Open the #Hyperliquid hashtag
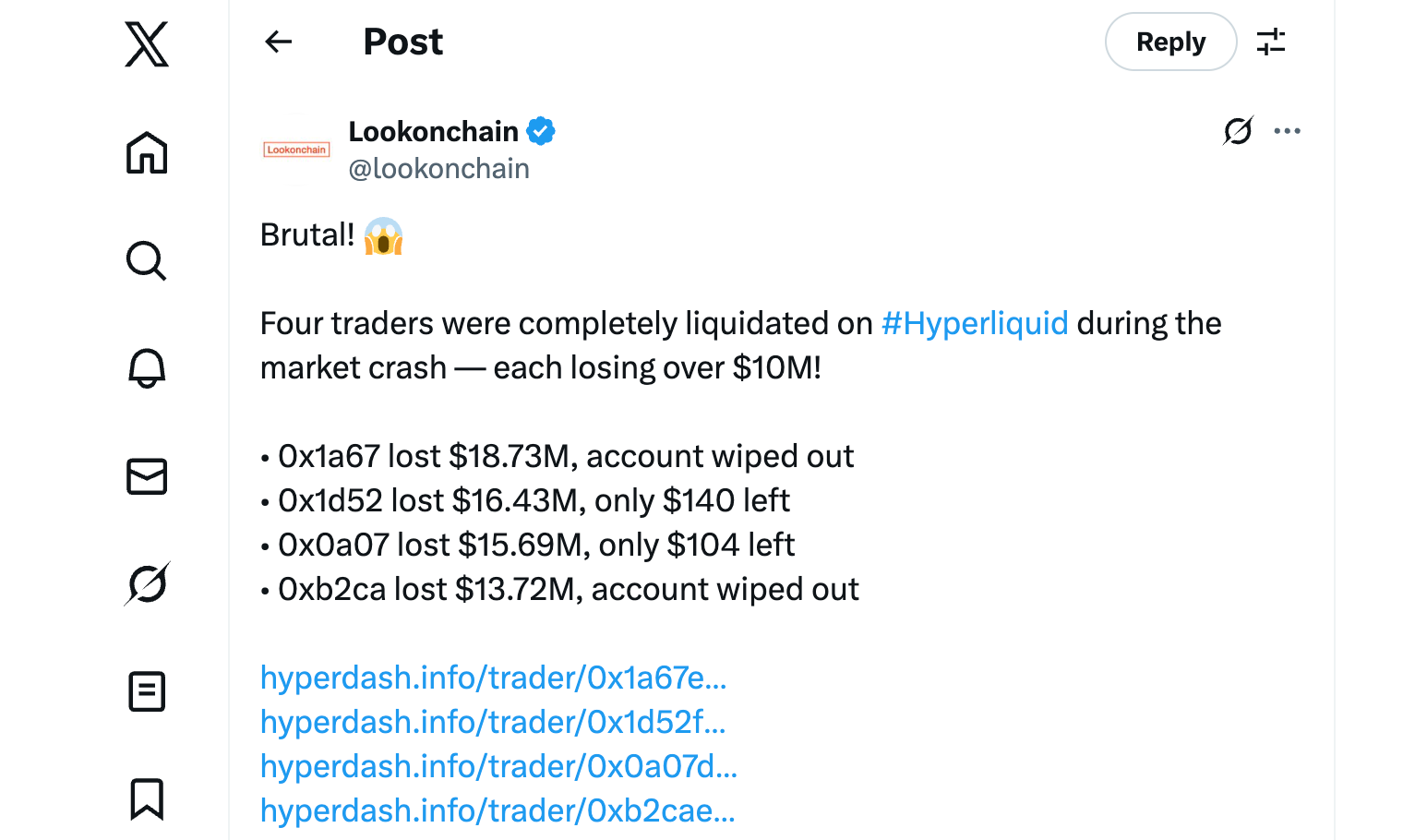This screenshot has width=1427, height=840. (x=975, y=323)
